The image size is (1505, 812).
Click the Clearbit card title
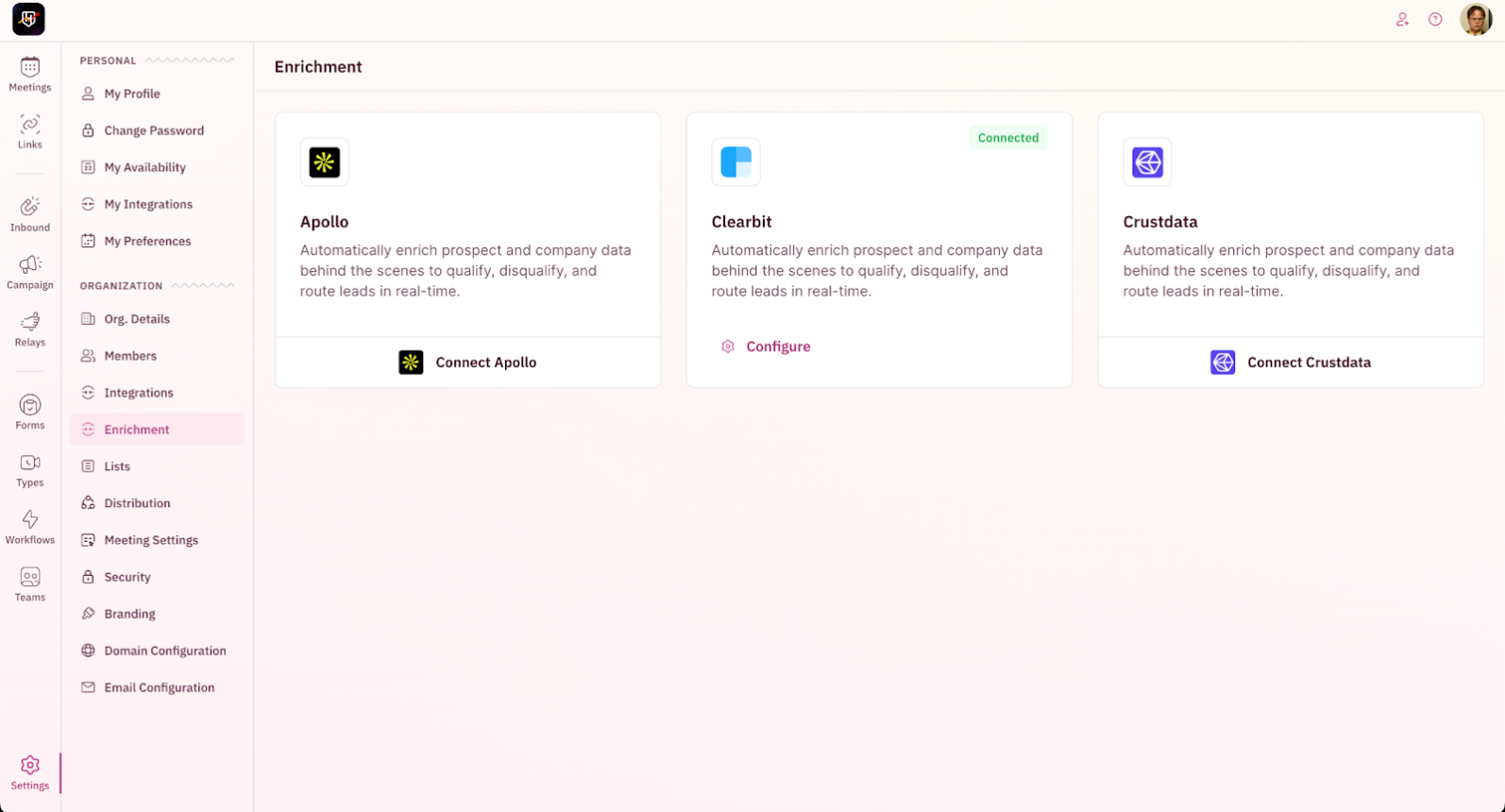tap(741, 222)
